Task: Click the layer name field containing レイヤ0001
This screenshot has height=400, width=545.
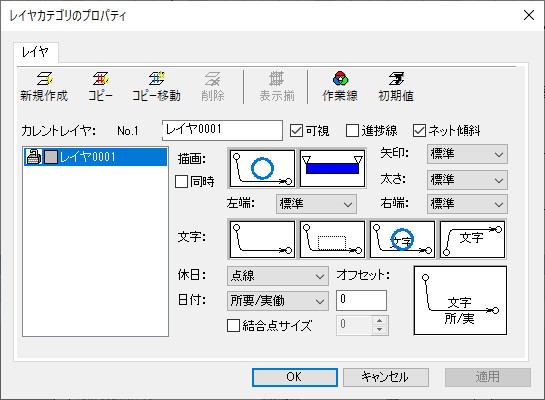Action: (x=222, y=130)
